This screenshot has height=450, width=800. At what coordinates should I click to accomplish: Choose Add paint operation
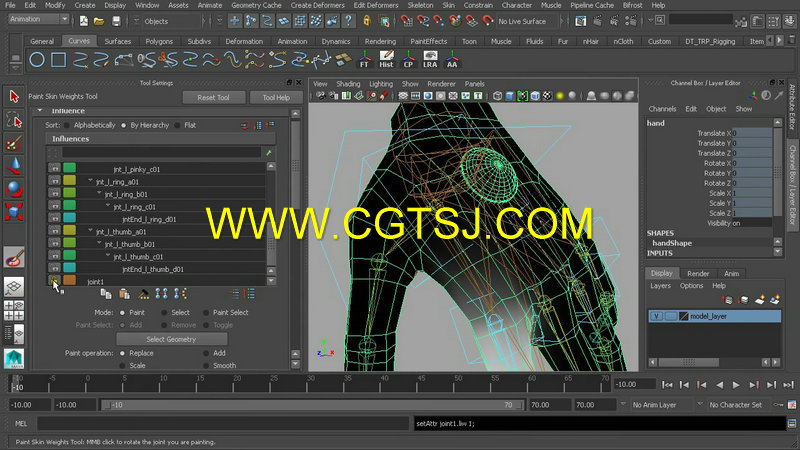click(206, 353)
